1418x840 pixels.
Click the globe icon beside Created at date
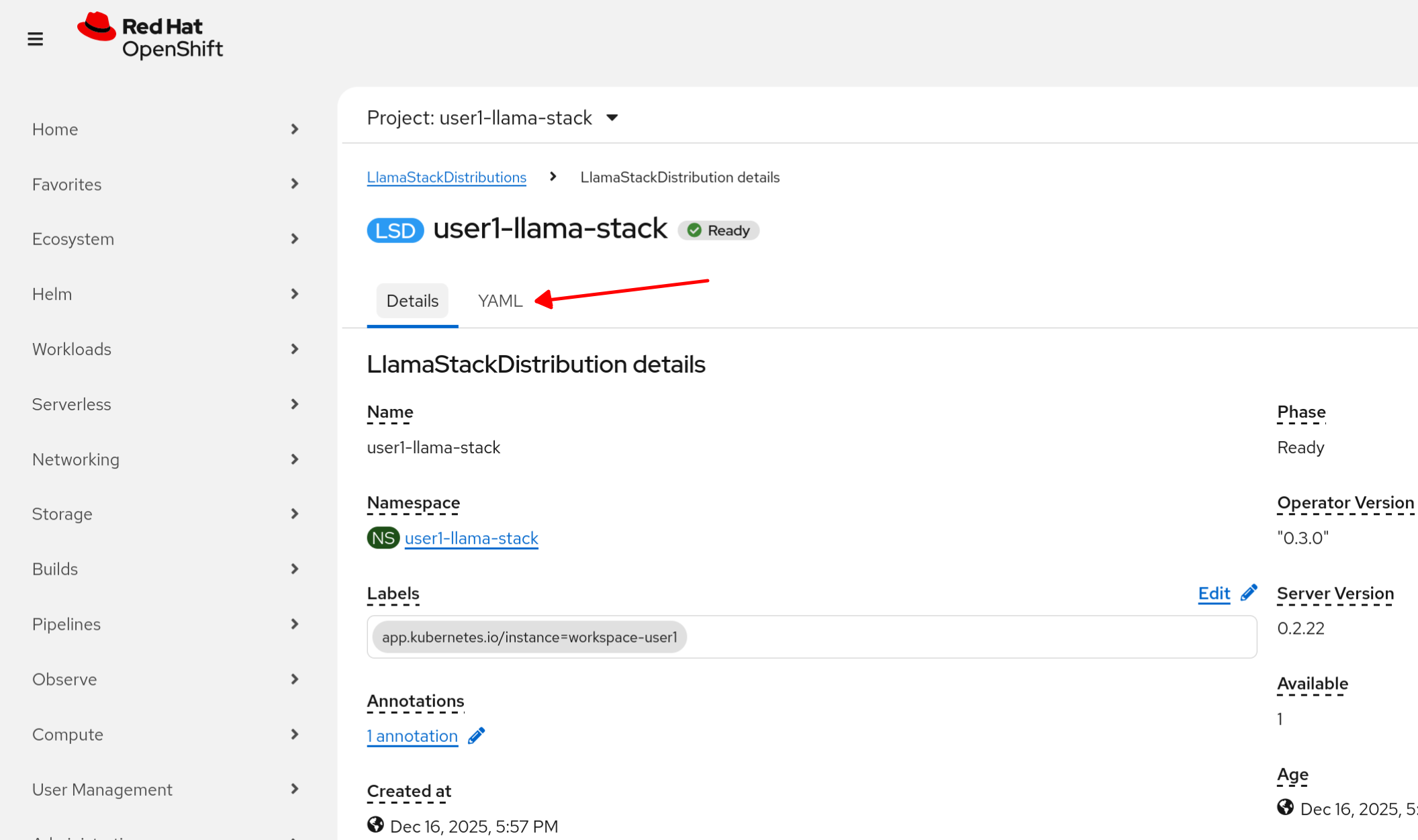click(x=375, y=825)
